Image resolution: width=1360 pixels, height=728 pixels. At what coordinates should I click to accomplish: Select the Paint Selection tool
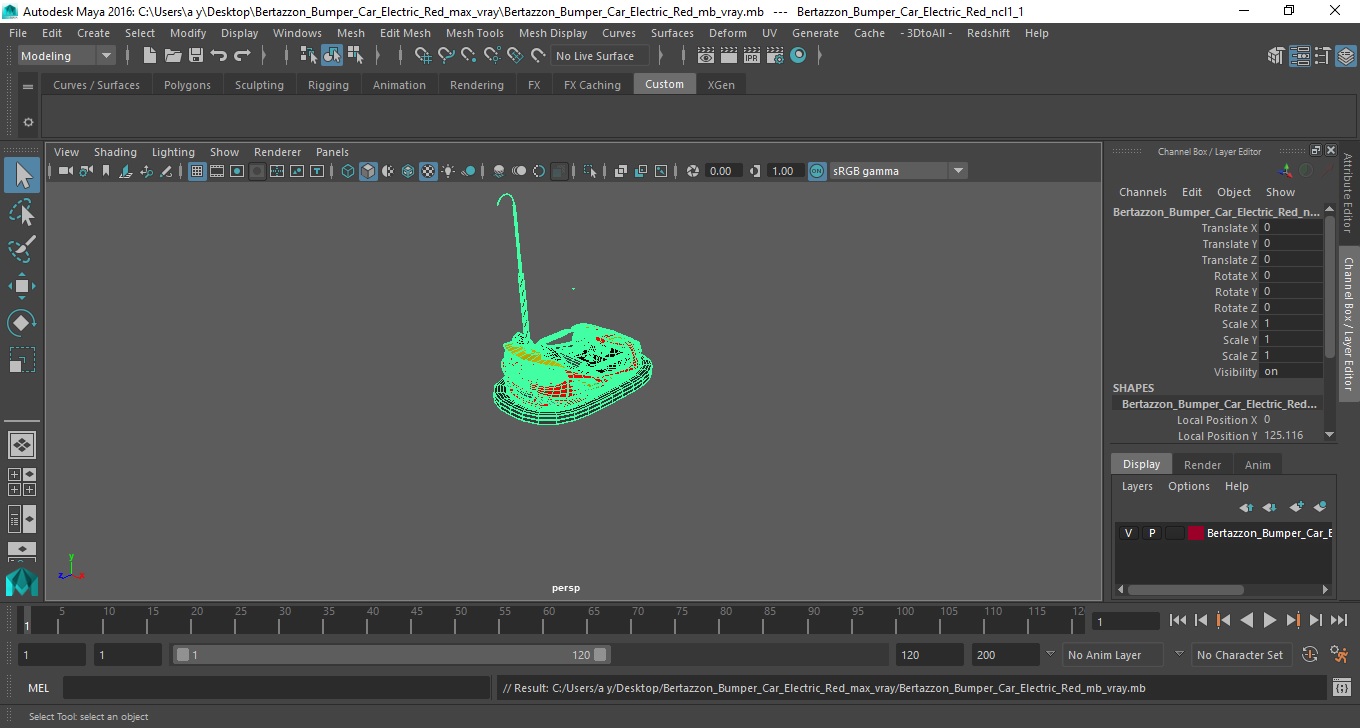(x=22, y=250)
